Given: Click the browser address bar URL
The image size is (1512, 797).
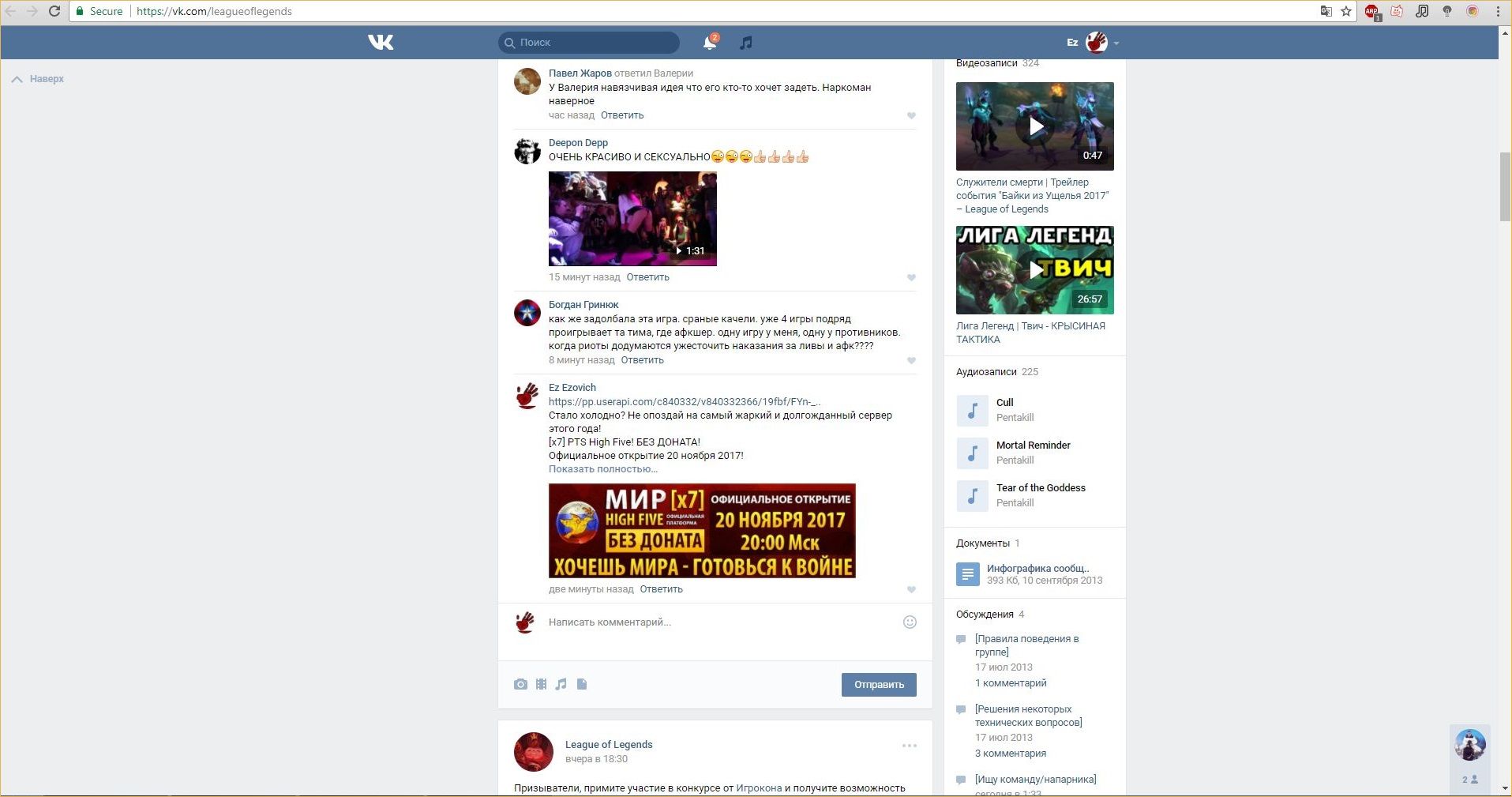Looking at the screenshot, I should [x=214, y=11].
